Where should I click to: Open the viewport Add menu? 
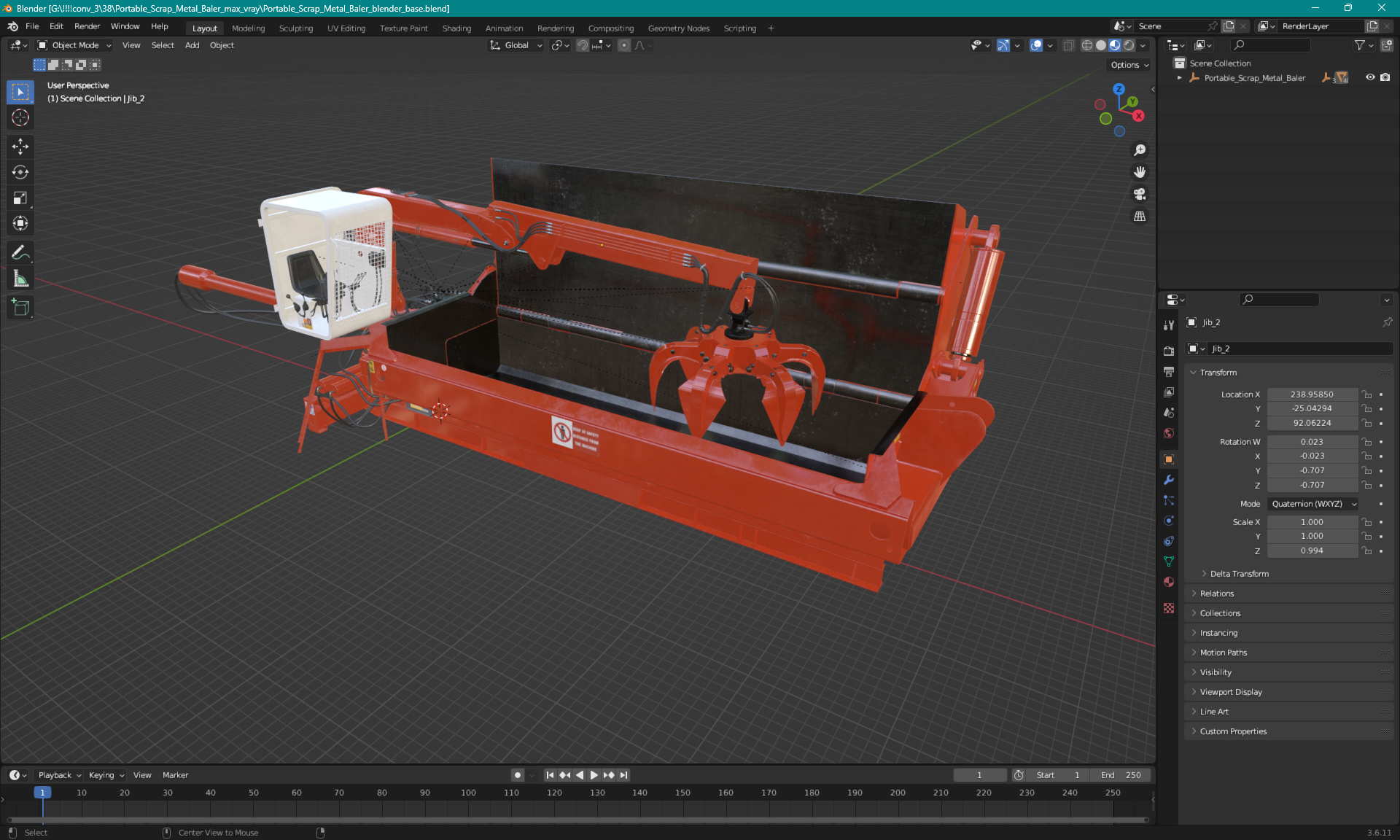pyautogui.click(x=192, y=45)
